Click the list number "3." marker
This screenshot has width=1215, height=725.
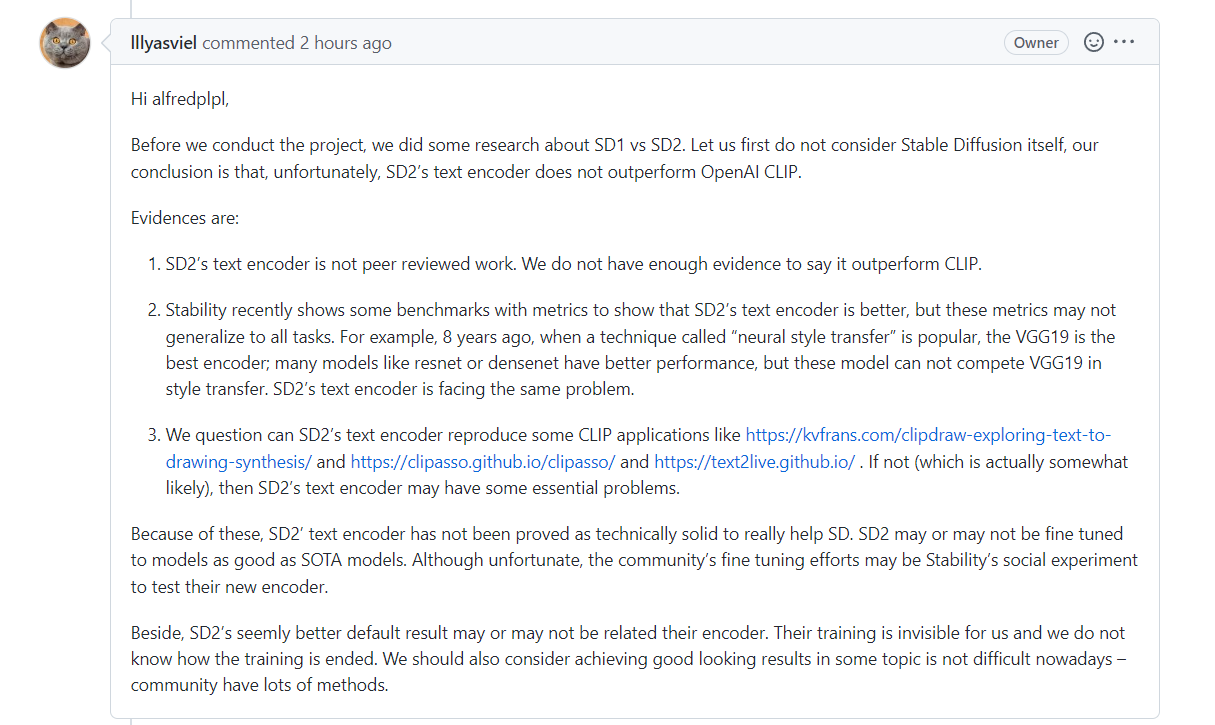tap(154, 435)
